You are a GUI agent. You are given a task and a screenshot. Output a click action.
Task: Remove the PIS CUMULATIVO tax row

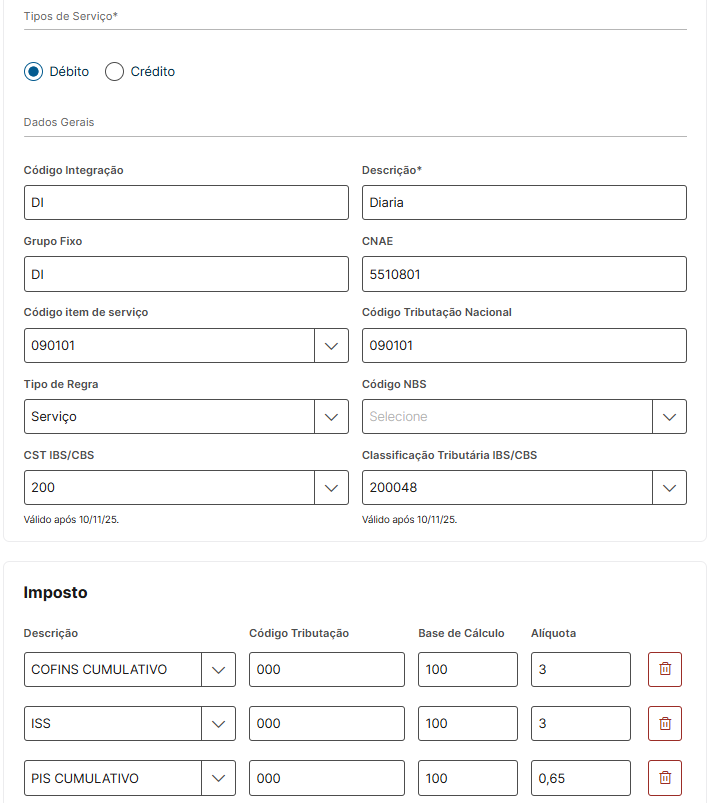[665, 778]
